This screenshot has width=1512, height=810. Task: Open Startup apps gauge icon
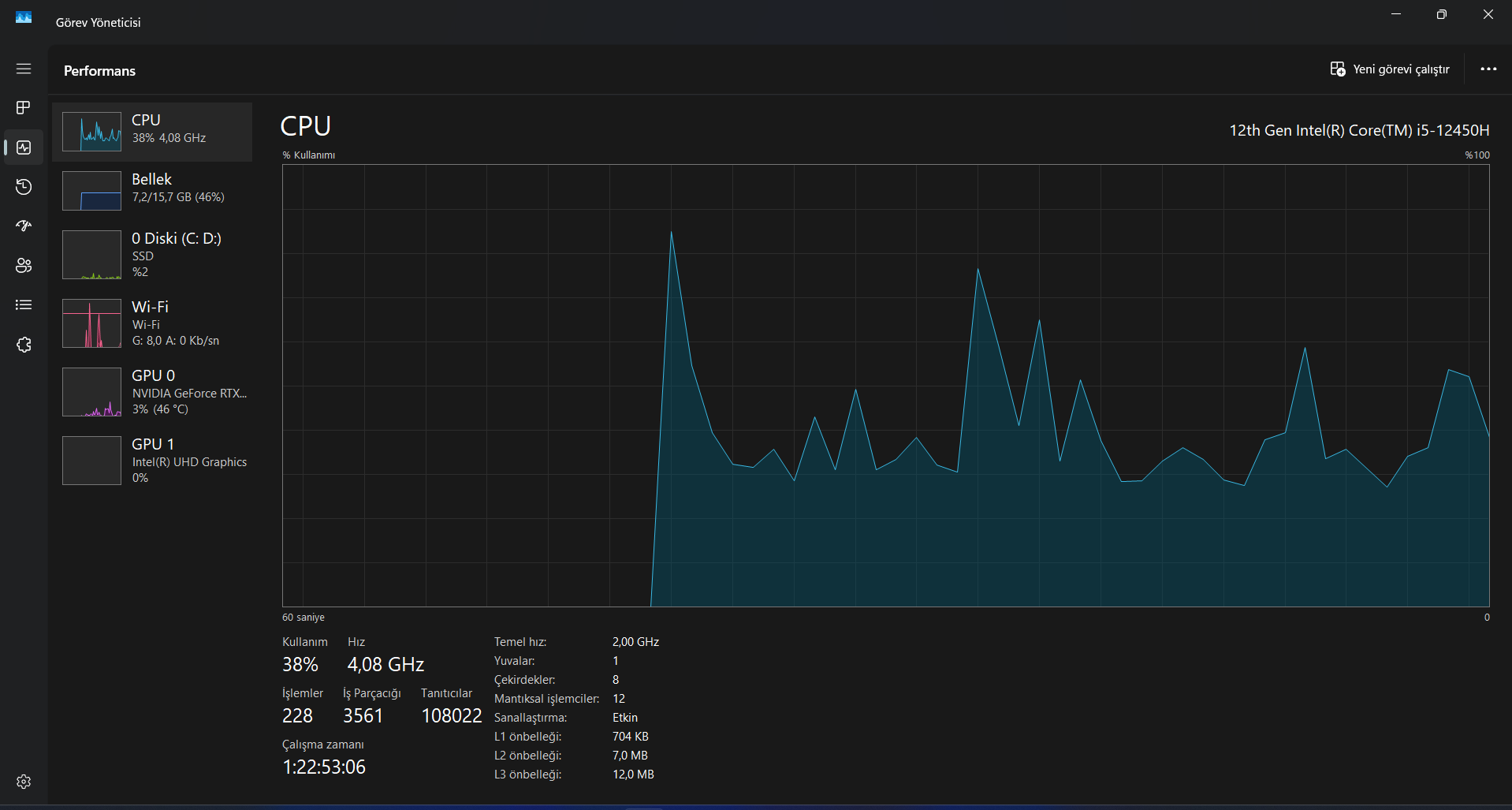pos(24,226)
